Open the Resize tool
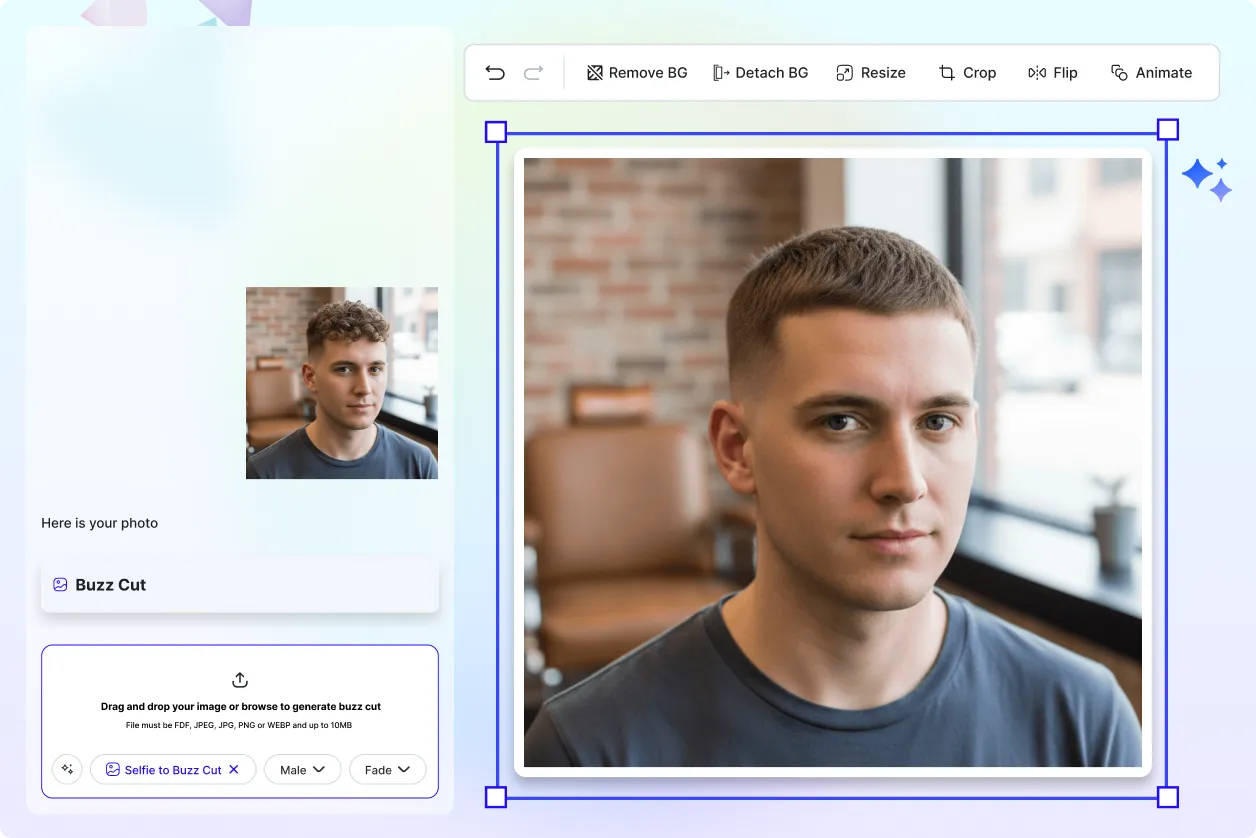The width and height of the screenshot is (1256, 838). pos(870,72)
